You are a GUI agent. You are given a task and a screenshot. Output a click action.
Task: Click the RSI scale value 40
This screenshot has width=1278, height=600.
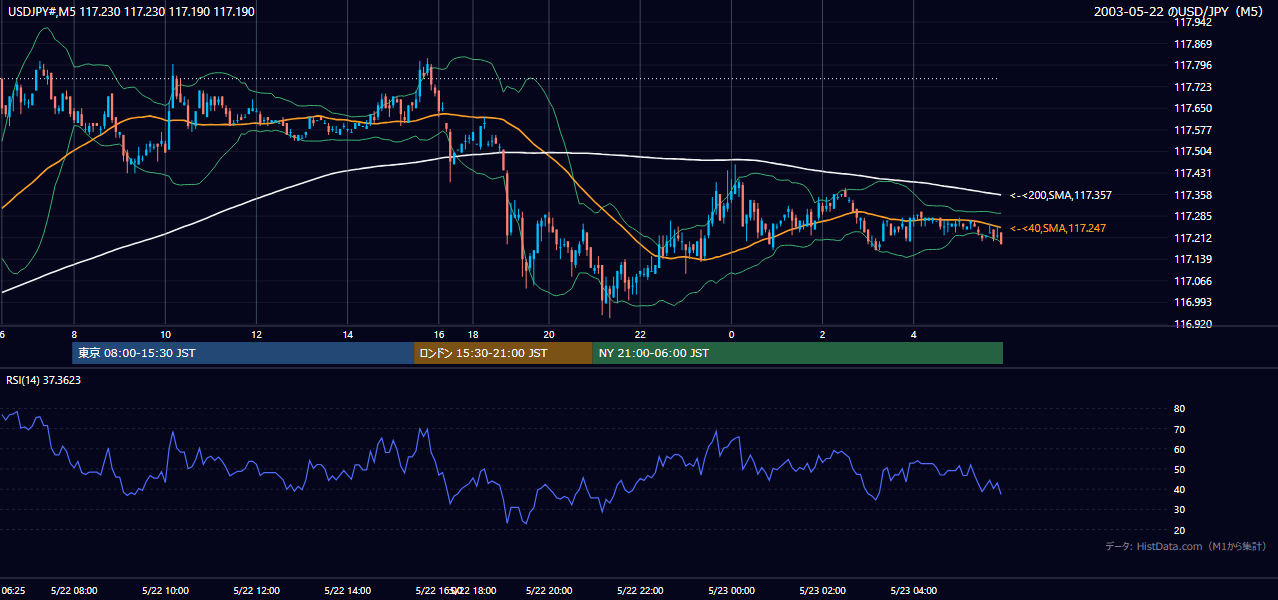point(1179,489)
